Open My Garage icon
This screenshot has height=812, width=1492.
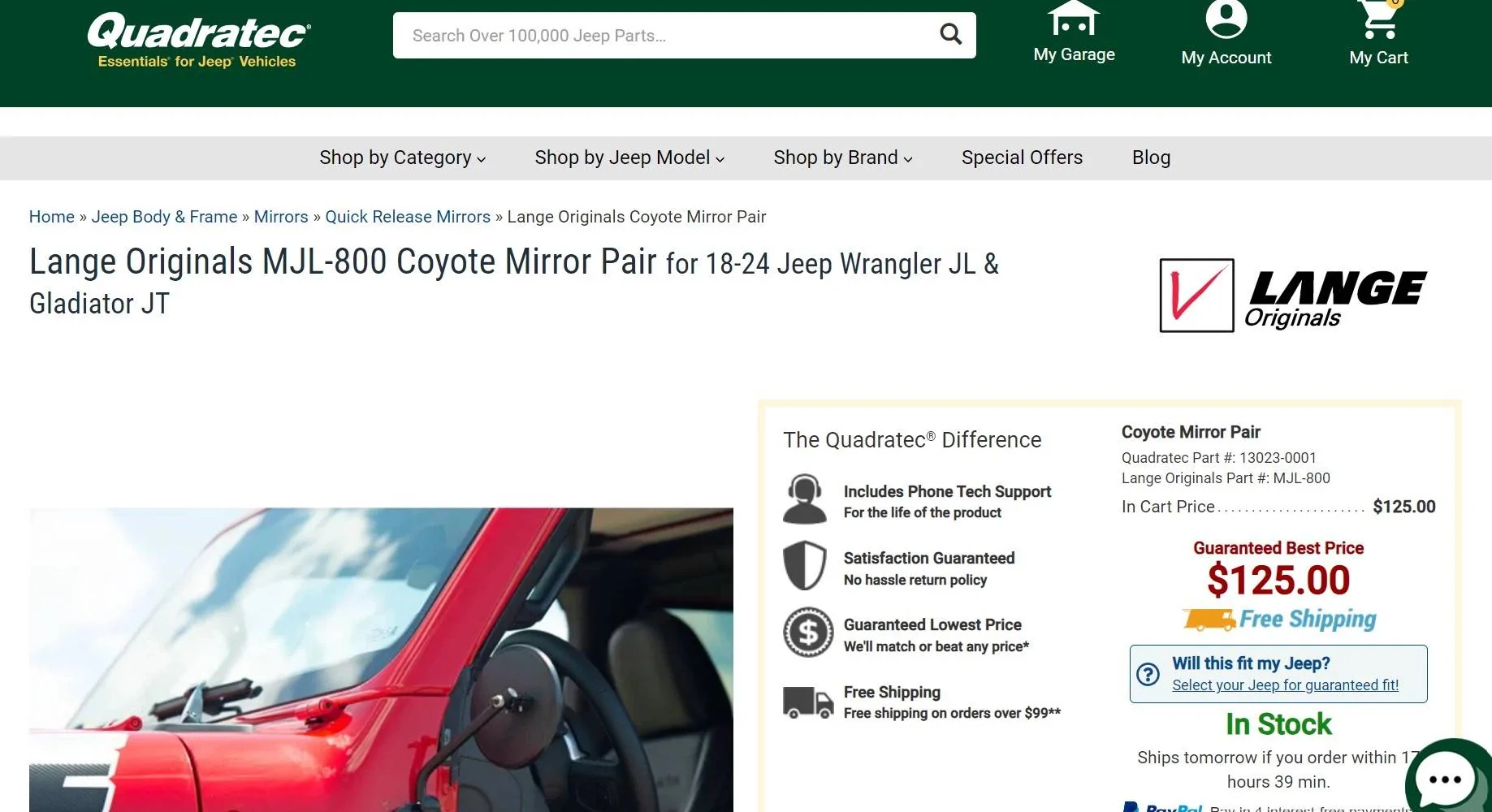tap(1073, 18)
